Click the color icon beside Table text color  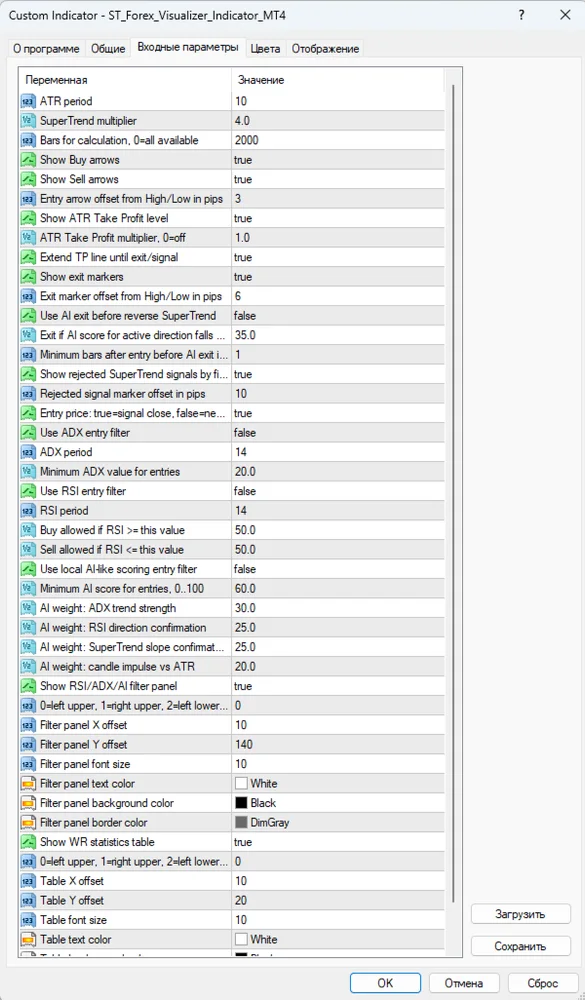(28, 939)
